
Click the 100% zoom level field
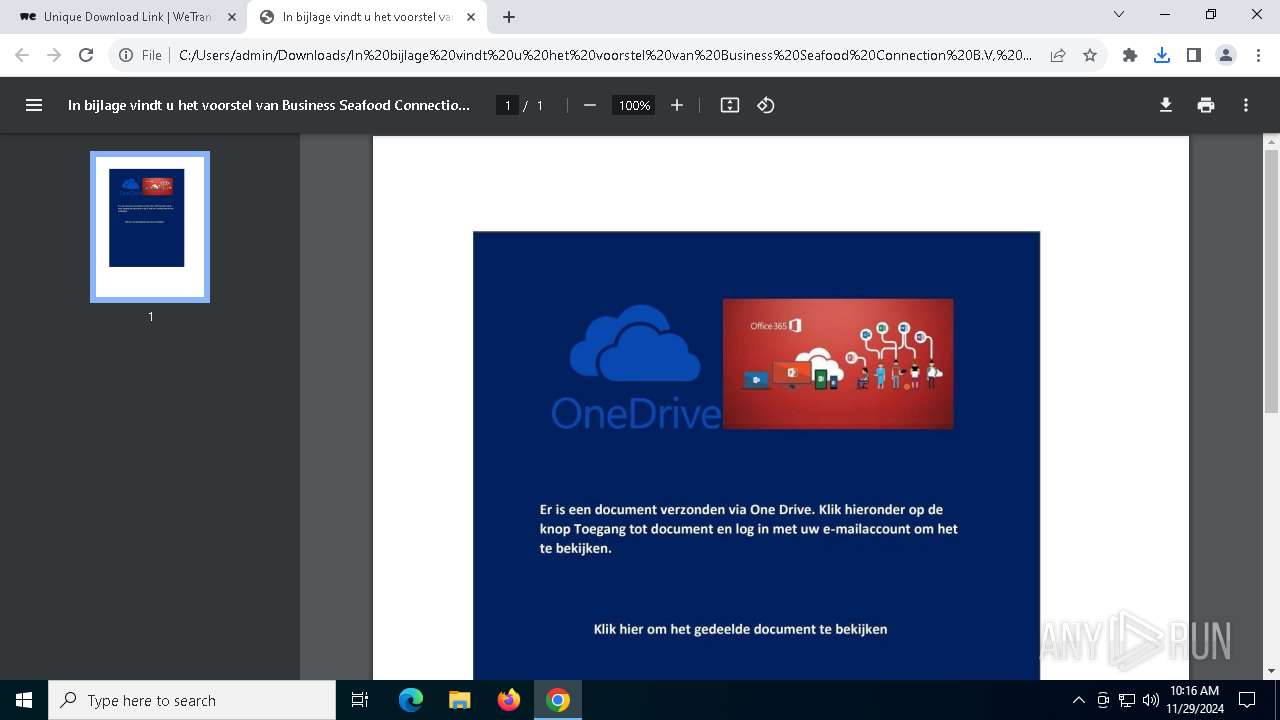pos(634,105)
